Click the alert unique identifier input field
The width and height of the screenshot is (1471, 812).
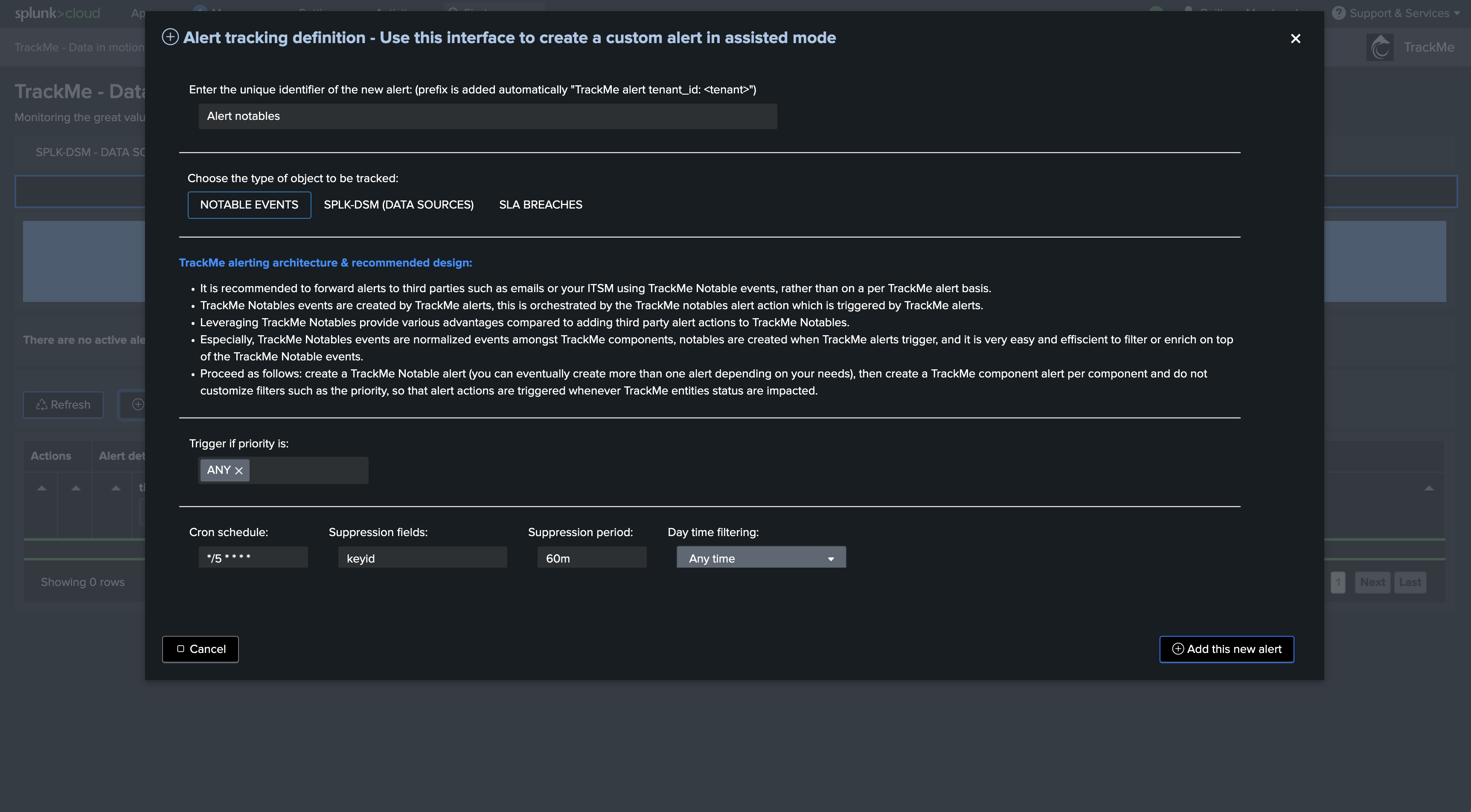[488, 116]
